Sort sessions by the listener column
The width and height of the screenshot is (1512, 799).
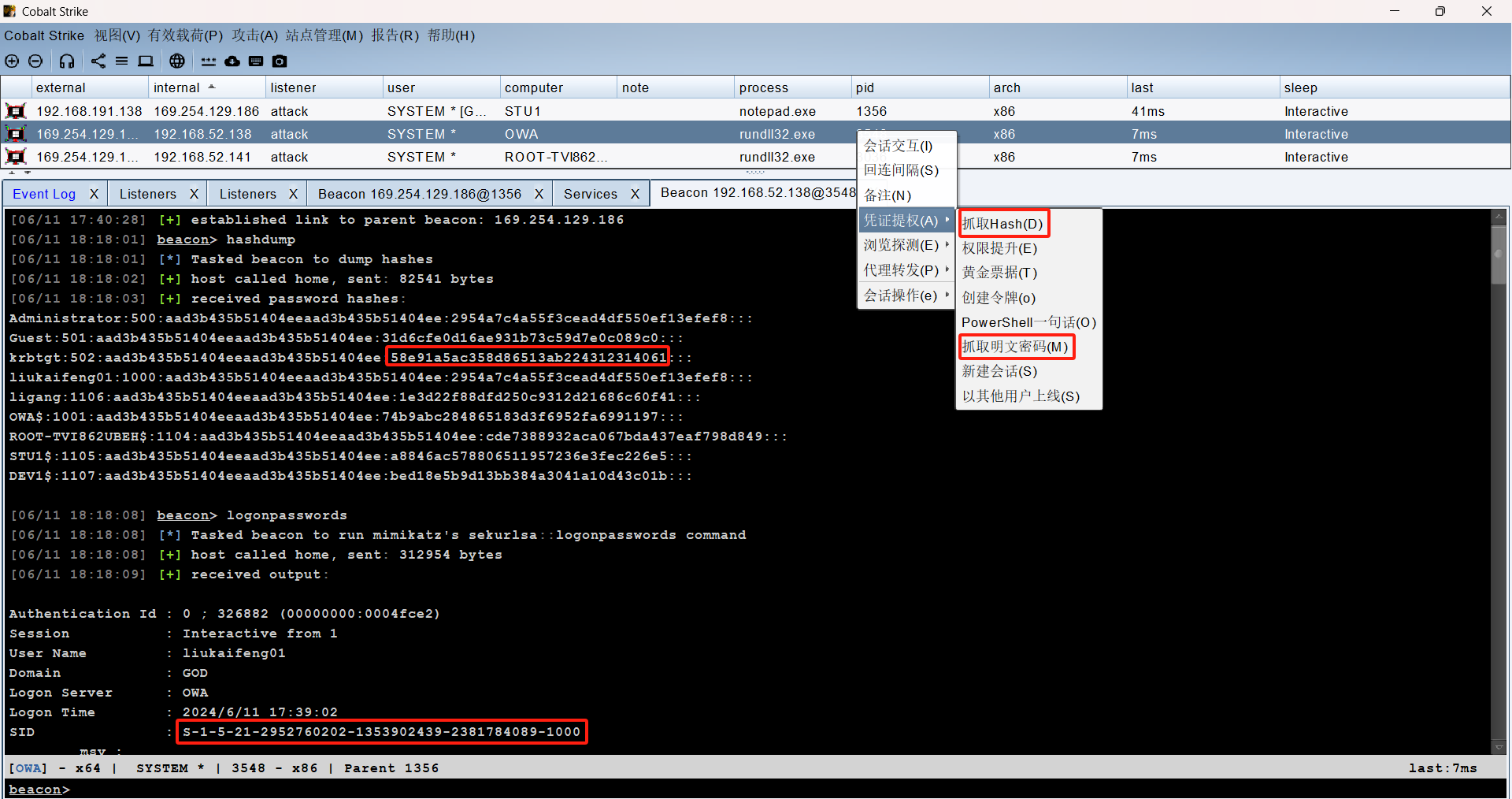[x=324, y=87]
